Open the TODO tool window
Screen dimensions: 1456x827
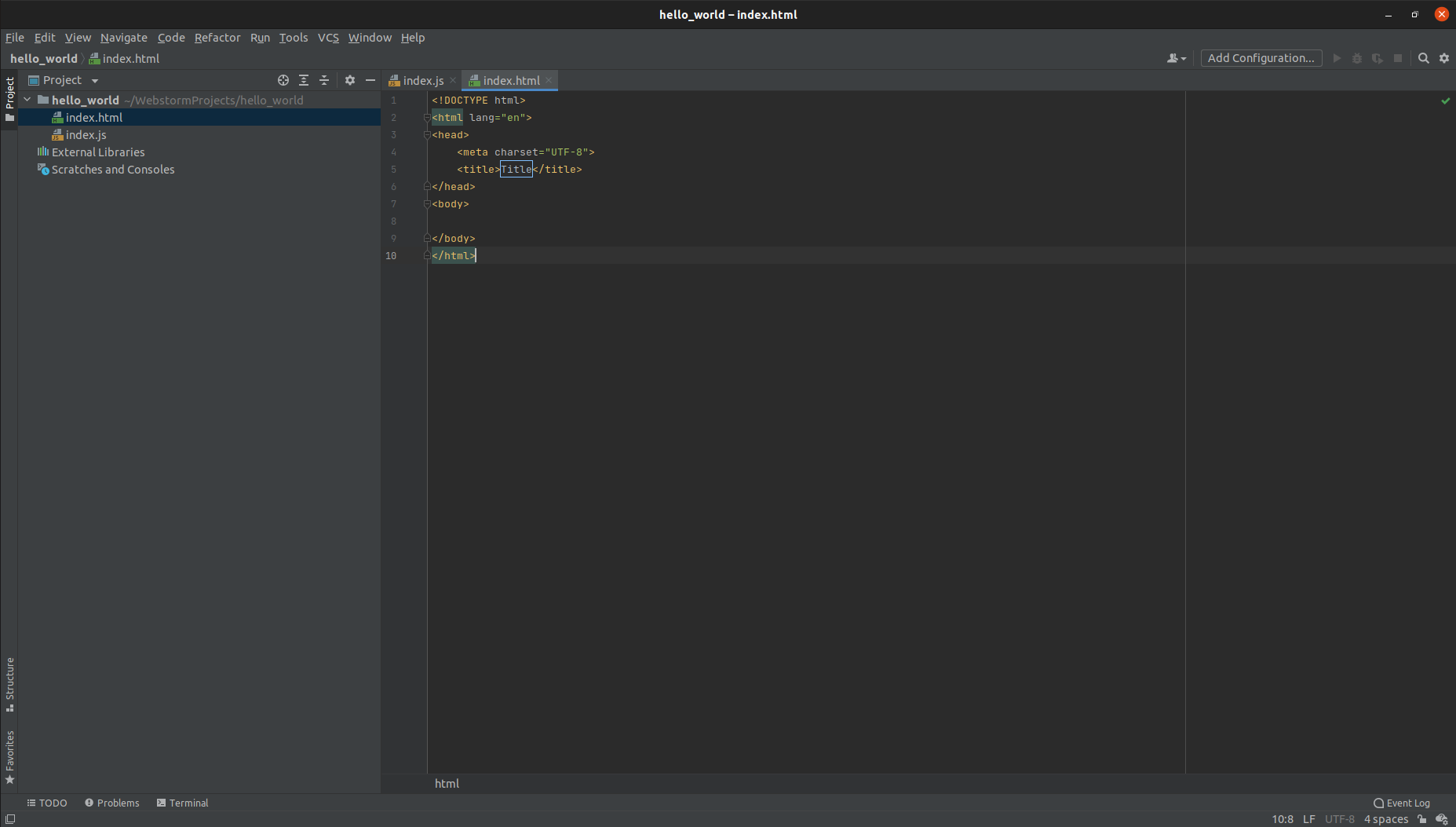pyautogui.click(x=47, y=803)
